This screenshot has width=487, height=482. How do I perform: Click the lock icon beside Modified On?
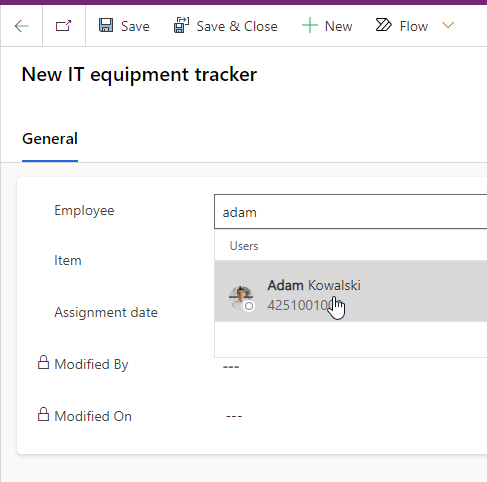(x=43, y=415)
